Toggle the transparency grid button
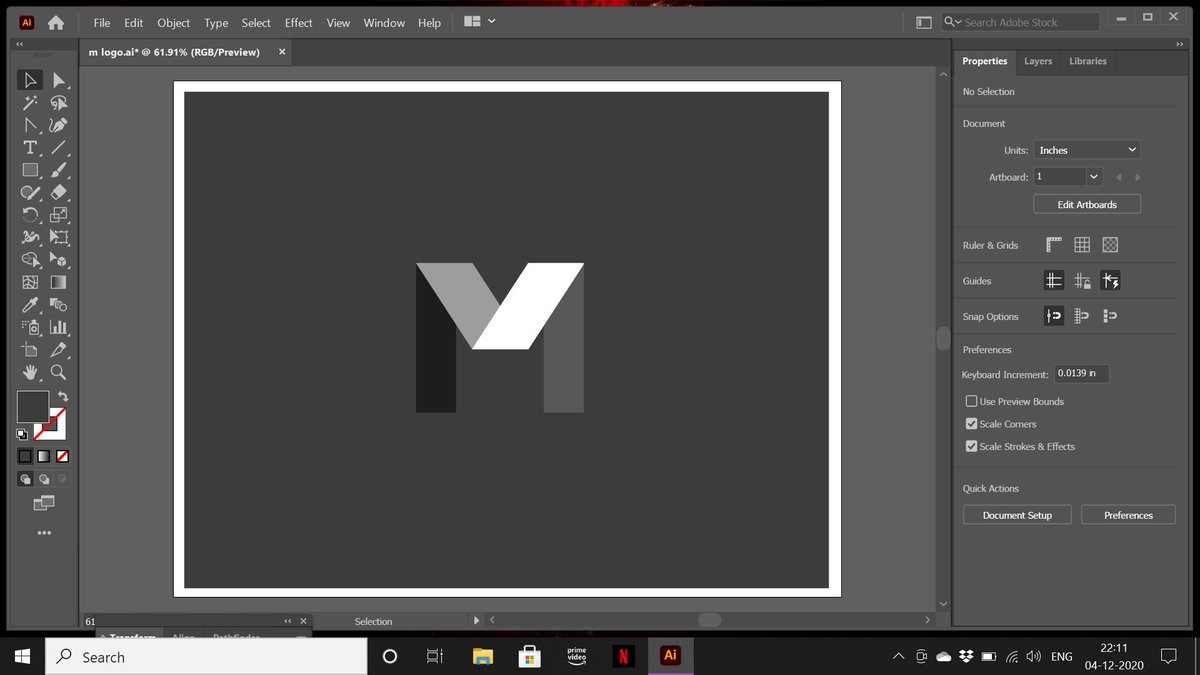This screenshot has width=1200, height=675. pyautogui.click(x=1110, y=245)
